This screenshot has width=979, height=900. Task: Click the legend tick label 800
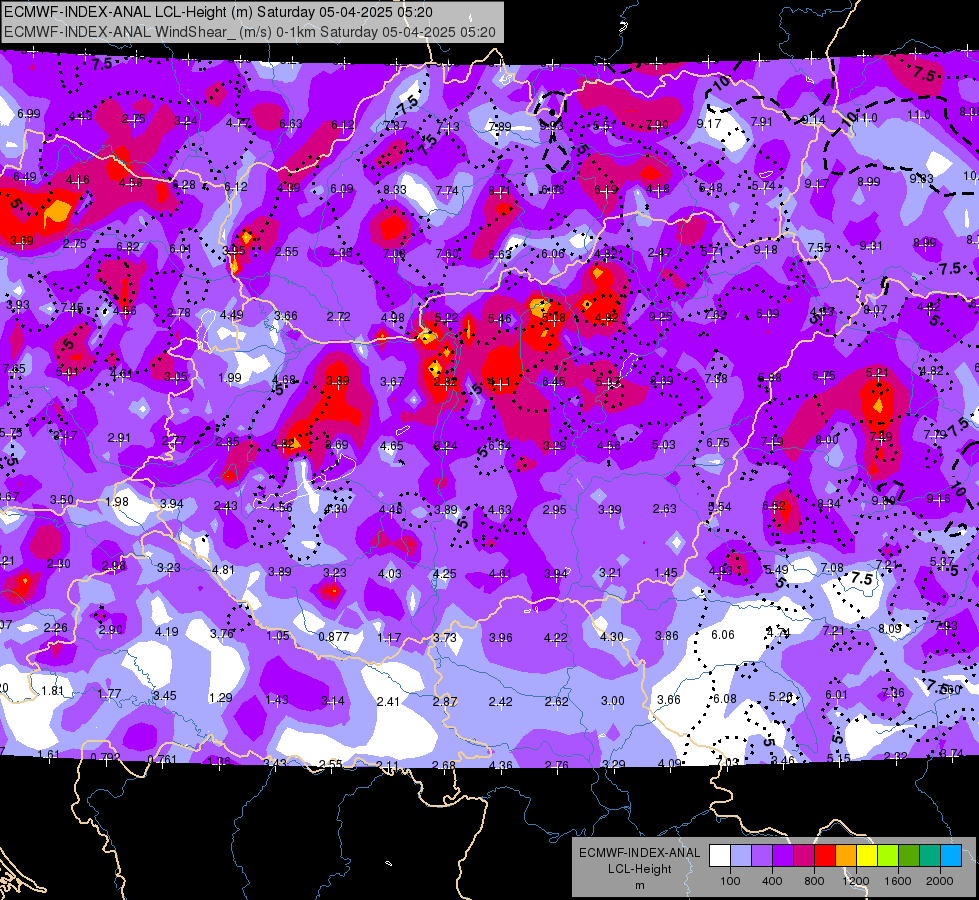[814, 881]
